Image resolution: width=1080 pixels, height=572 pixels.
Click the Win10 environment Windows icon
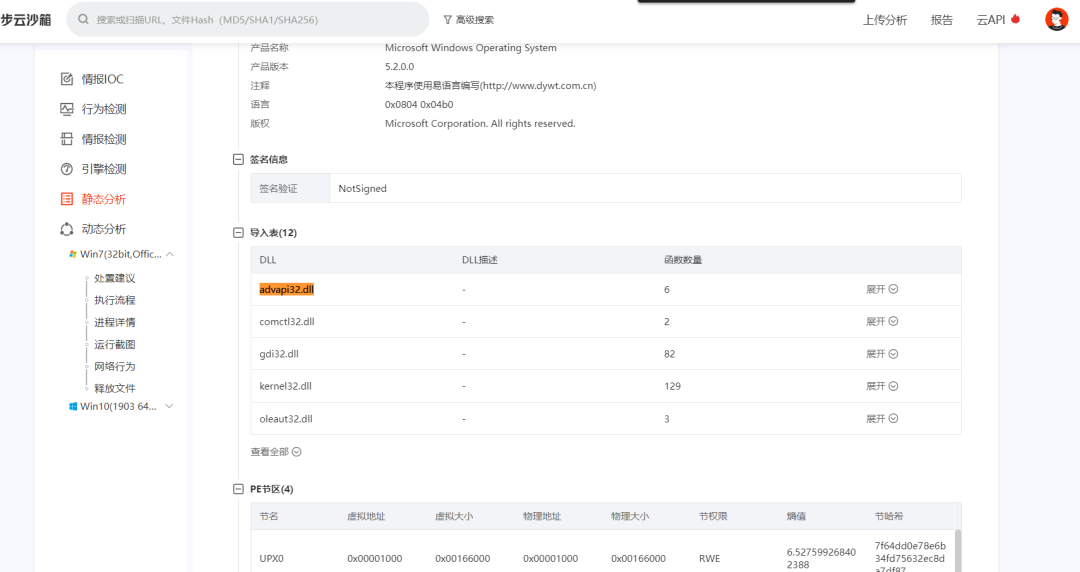pyautogui.click(x=73, y=407)
